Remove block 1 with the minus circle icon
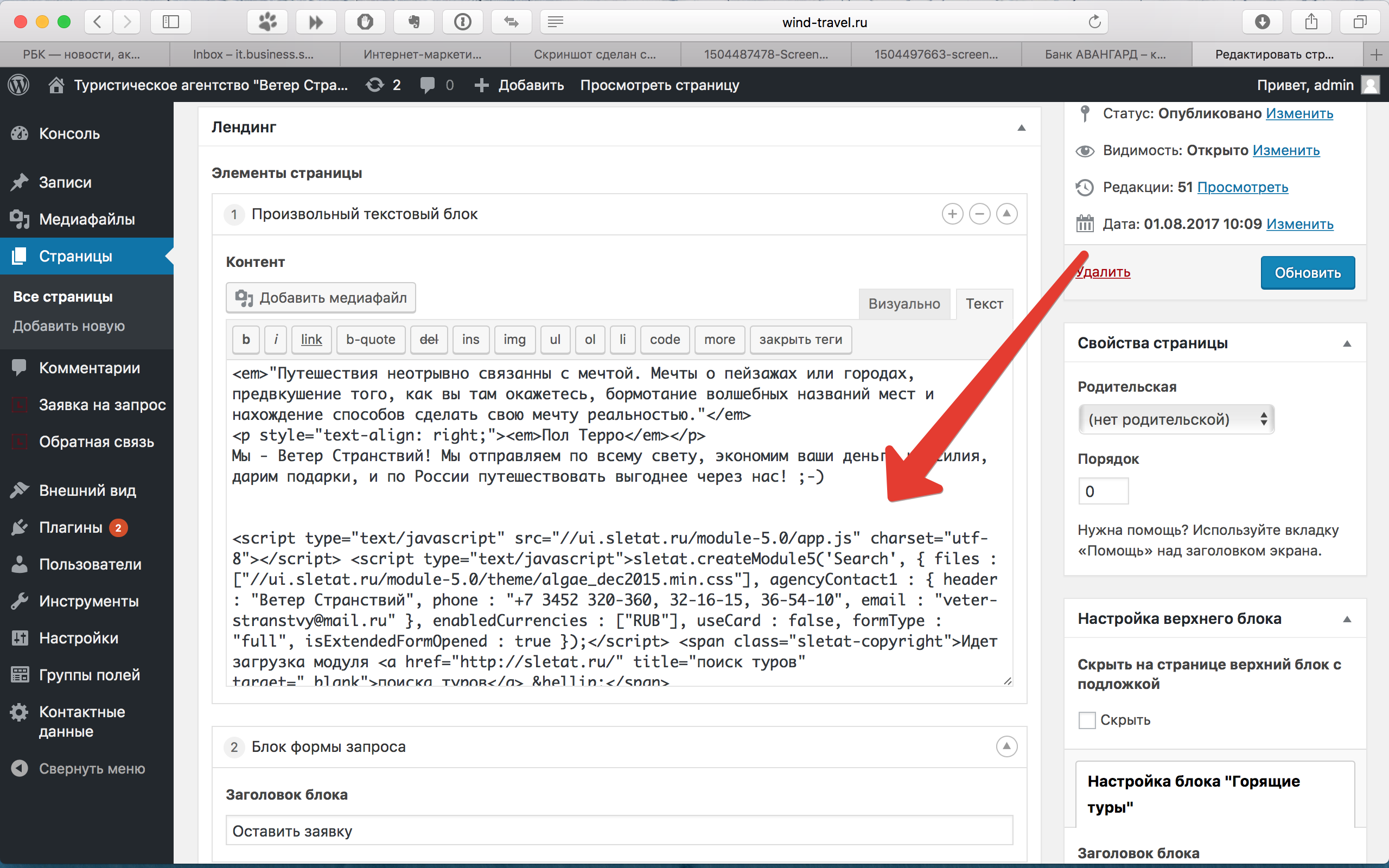Screen dimensions: 1389x868 pos(979,214)
